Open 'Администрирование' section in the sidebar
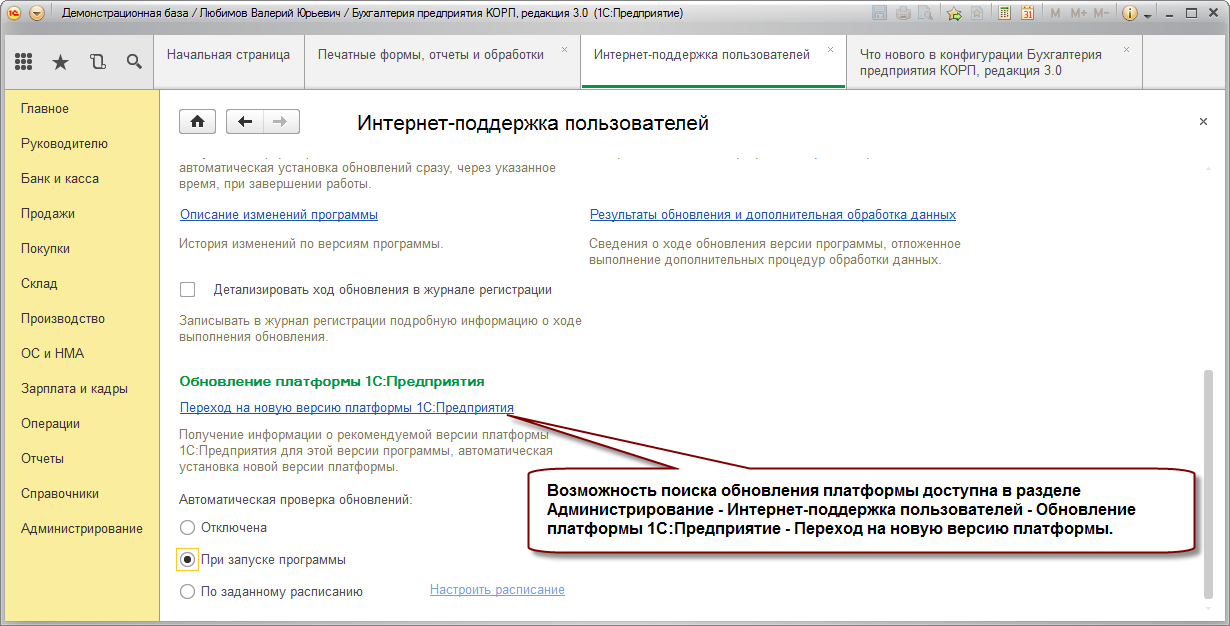The height and width of the screenshot is (626, 1230). tap(82, 528)
